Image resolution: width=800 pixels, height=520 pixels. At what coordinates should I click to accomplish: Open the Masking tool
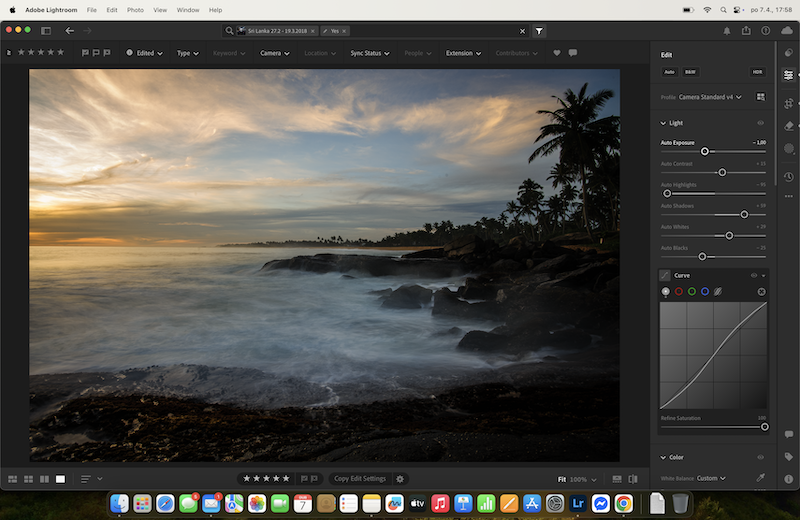pos(789,148)
